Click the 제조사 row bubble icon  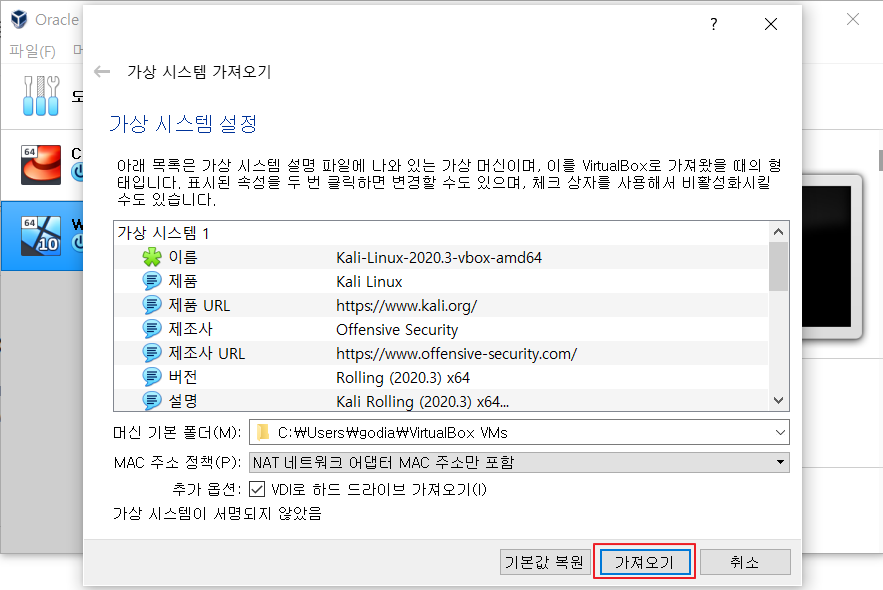point(151,329)
